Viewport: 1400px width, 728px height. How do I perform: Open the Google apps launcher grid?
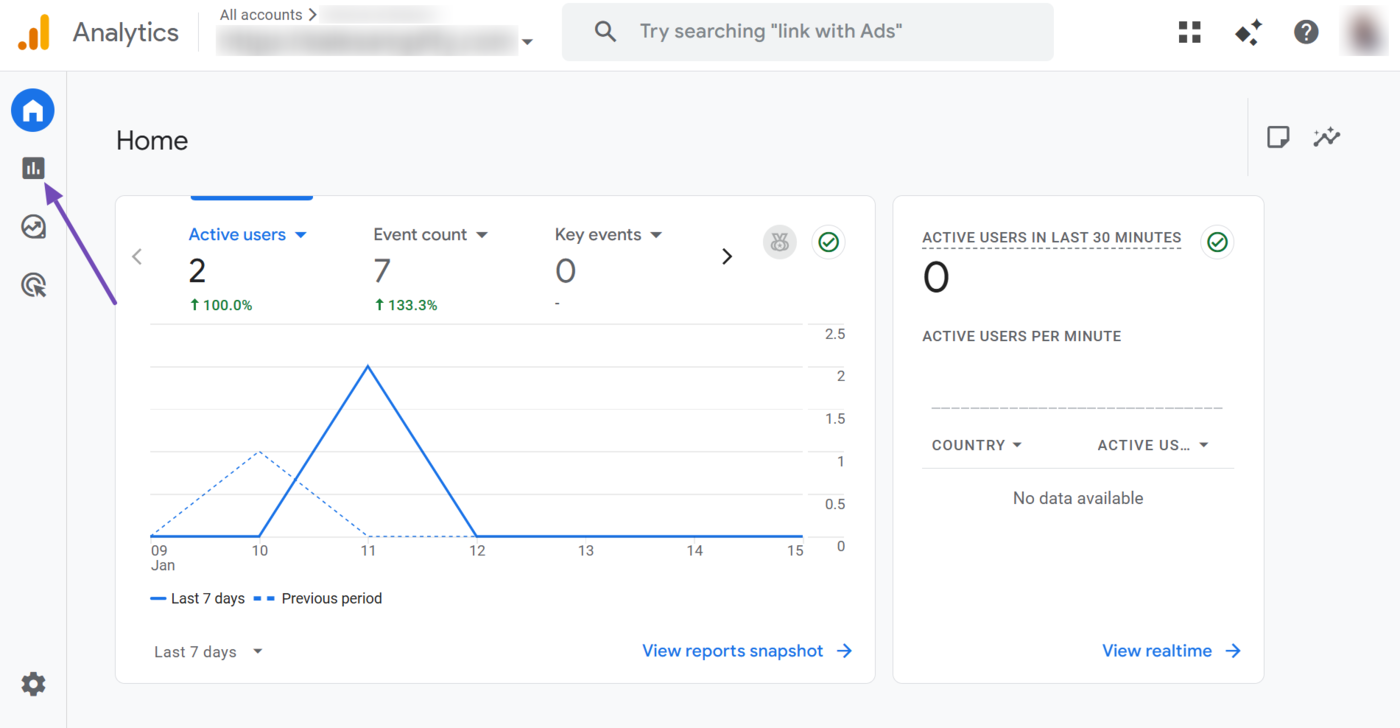(x=1189, y=32)
